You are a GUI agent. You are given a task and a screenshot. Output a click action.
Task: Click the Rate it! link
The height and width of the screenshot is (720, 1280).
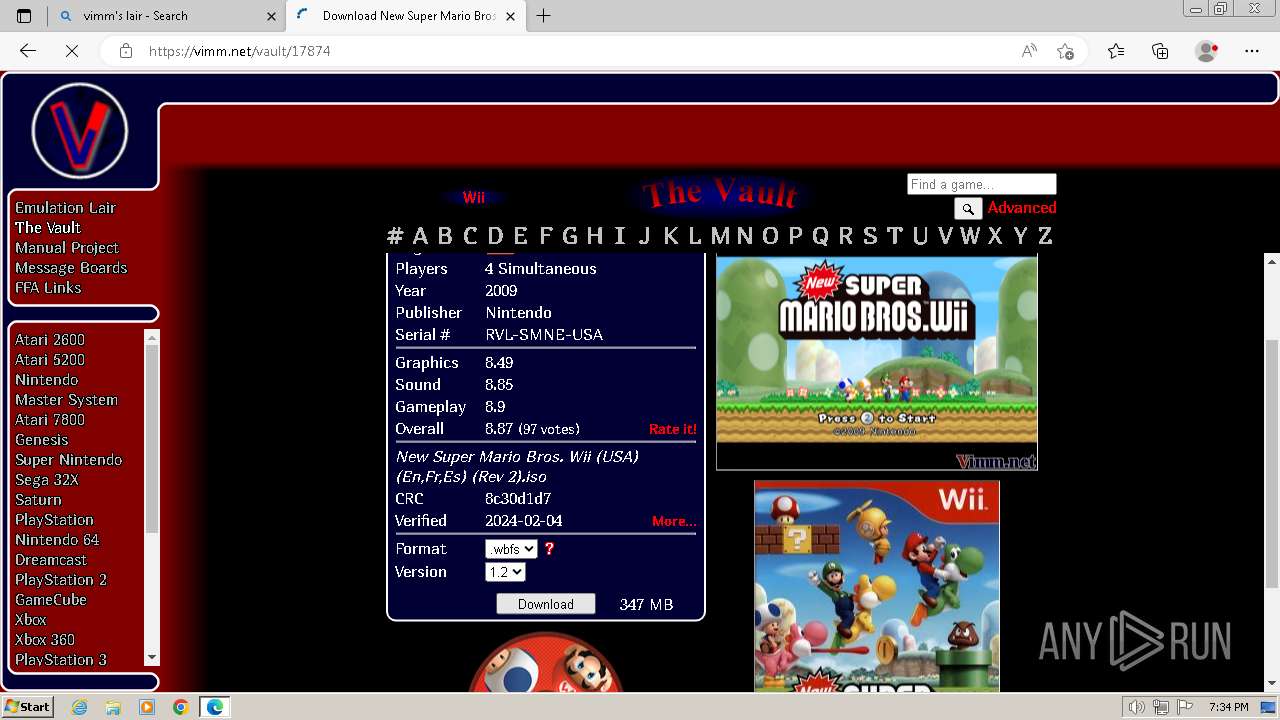click(x=673, y=429)
